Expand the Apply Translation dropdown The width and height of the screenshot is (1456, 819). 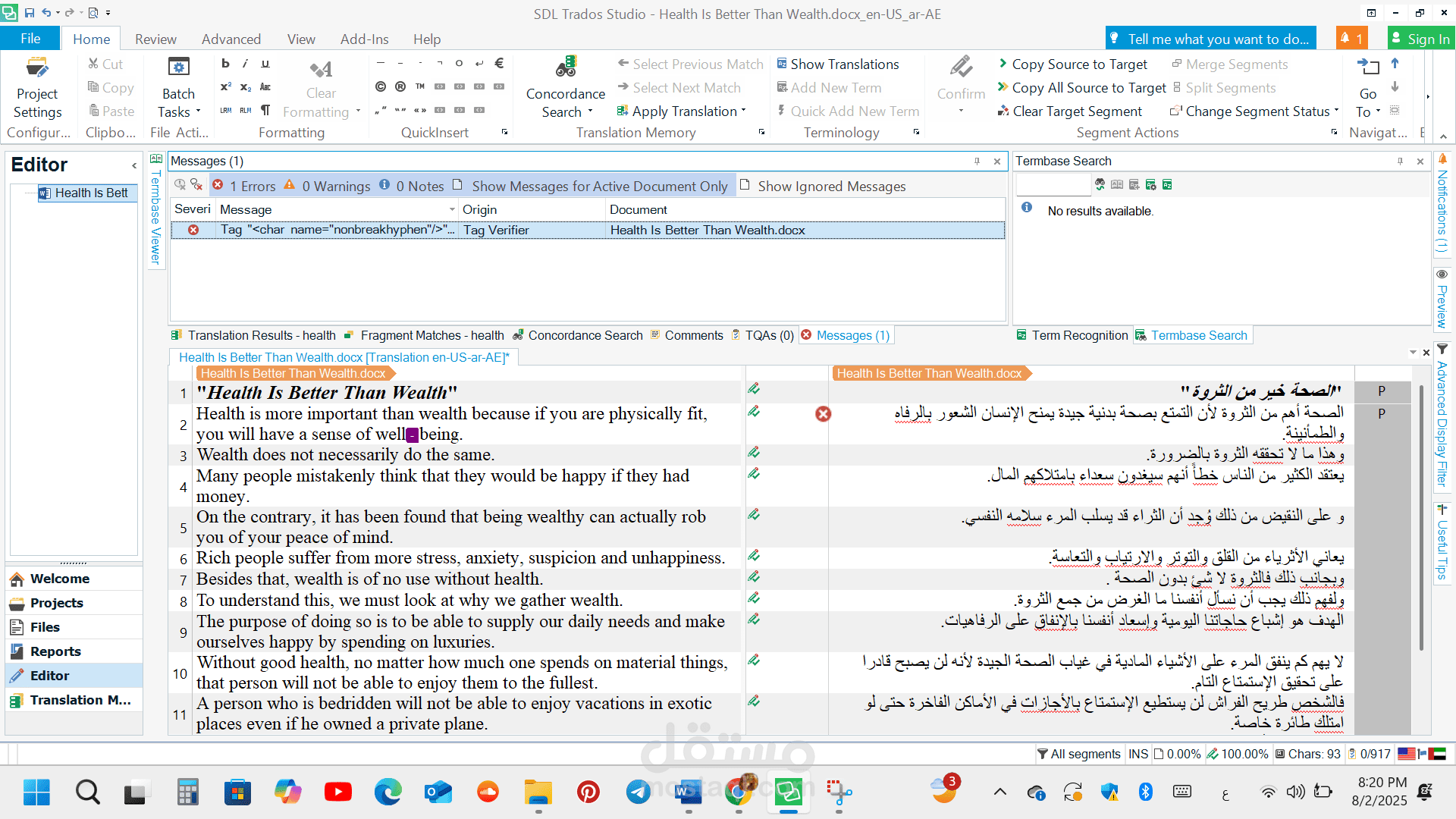click(x=744, y=111)
